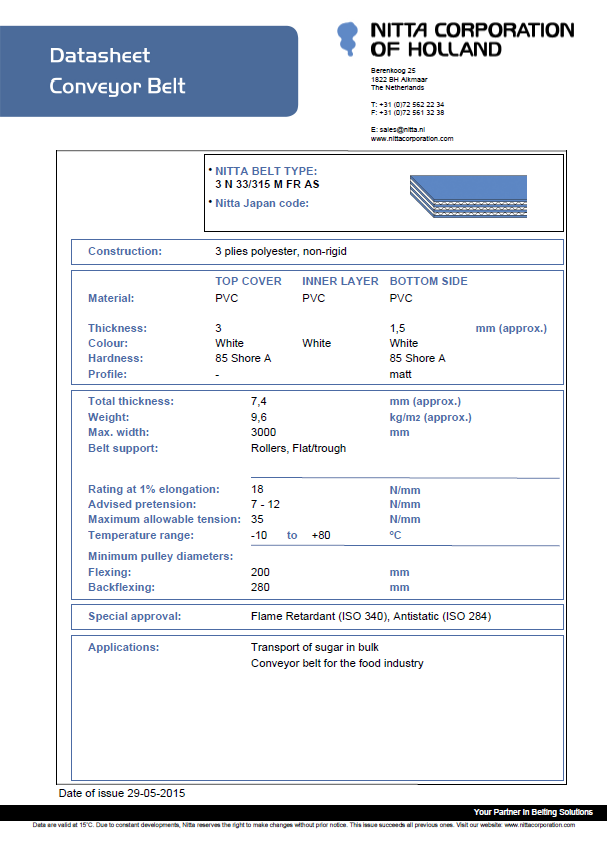Select the NITTA CORPORATION OF HOLLAND heading
Viewport: 607px width, 856px height.
472,39
